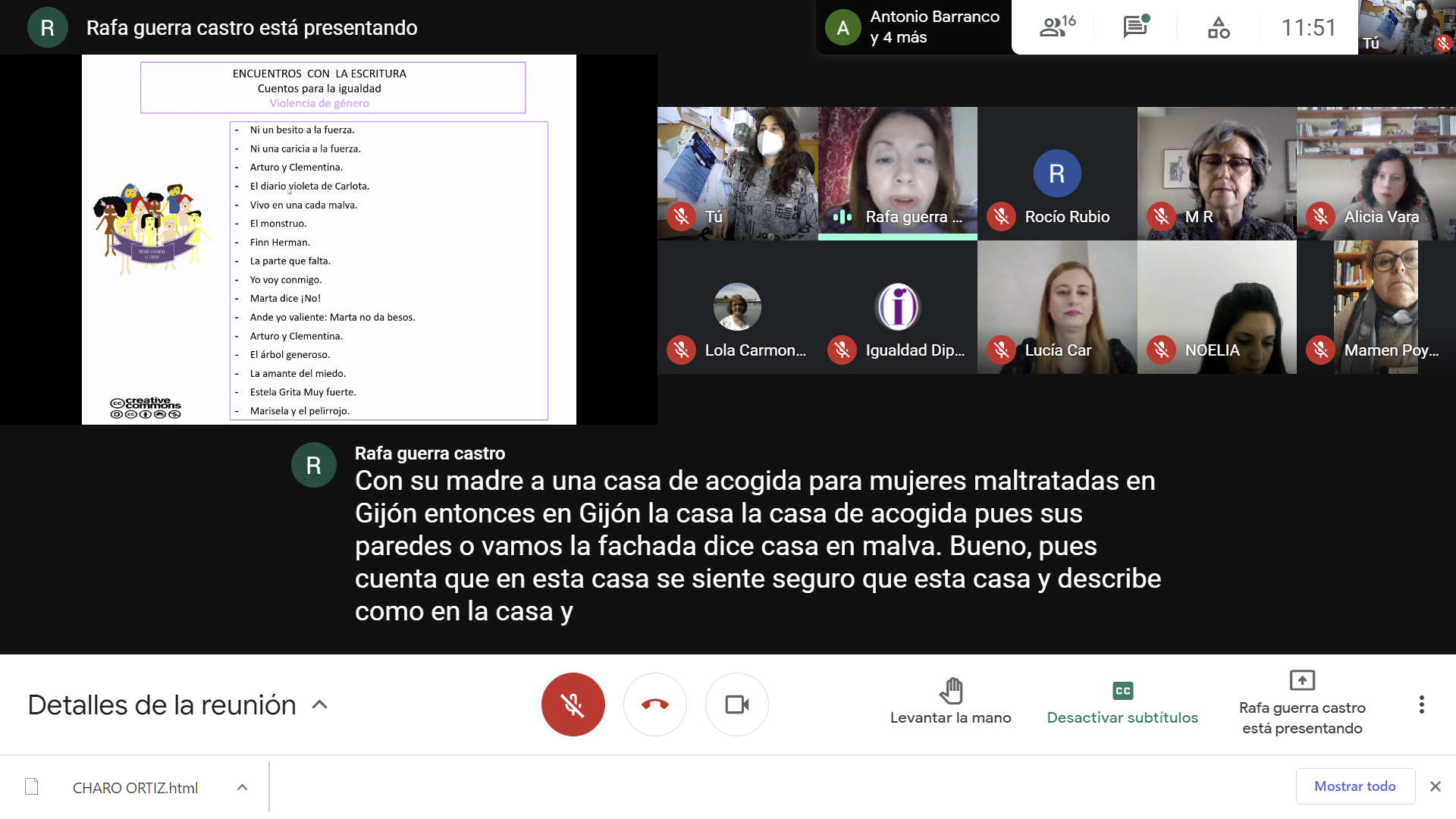The width and height of the screenshot is (1456, 819).
Task: Click the 11:51 meeting clock
Action: coord(1308,27)
